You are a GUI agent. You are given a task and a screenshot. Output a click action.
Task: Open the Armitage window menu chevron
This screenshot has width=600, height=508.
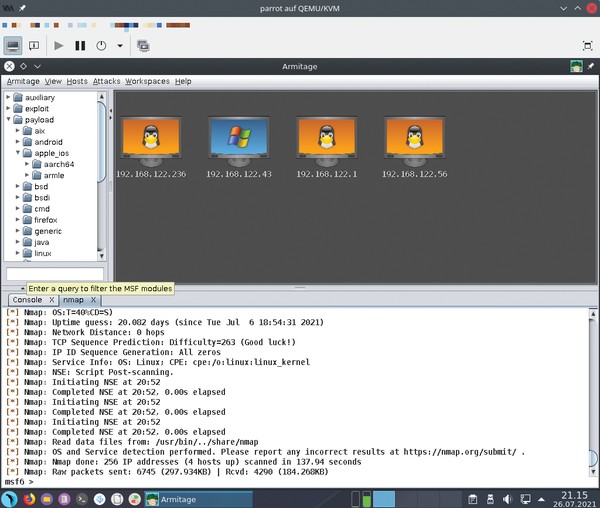point(37,66)
